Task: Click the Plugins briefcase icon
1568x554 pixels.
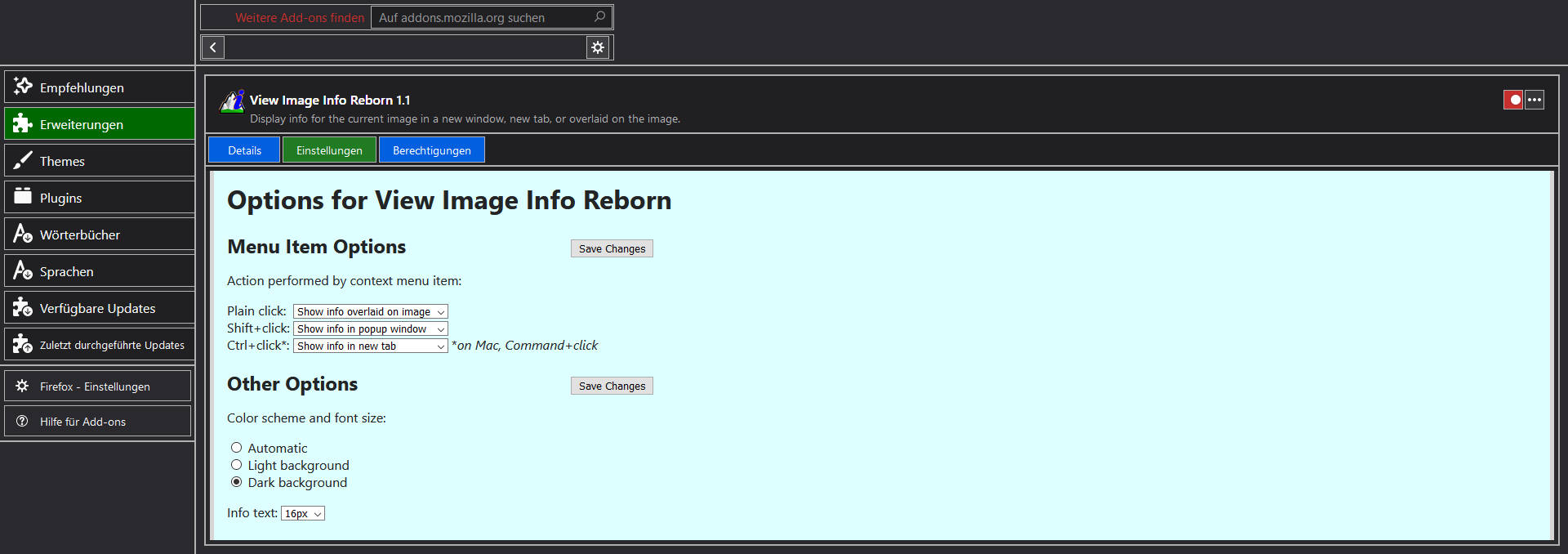Action: 23,196
